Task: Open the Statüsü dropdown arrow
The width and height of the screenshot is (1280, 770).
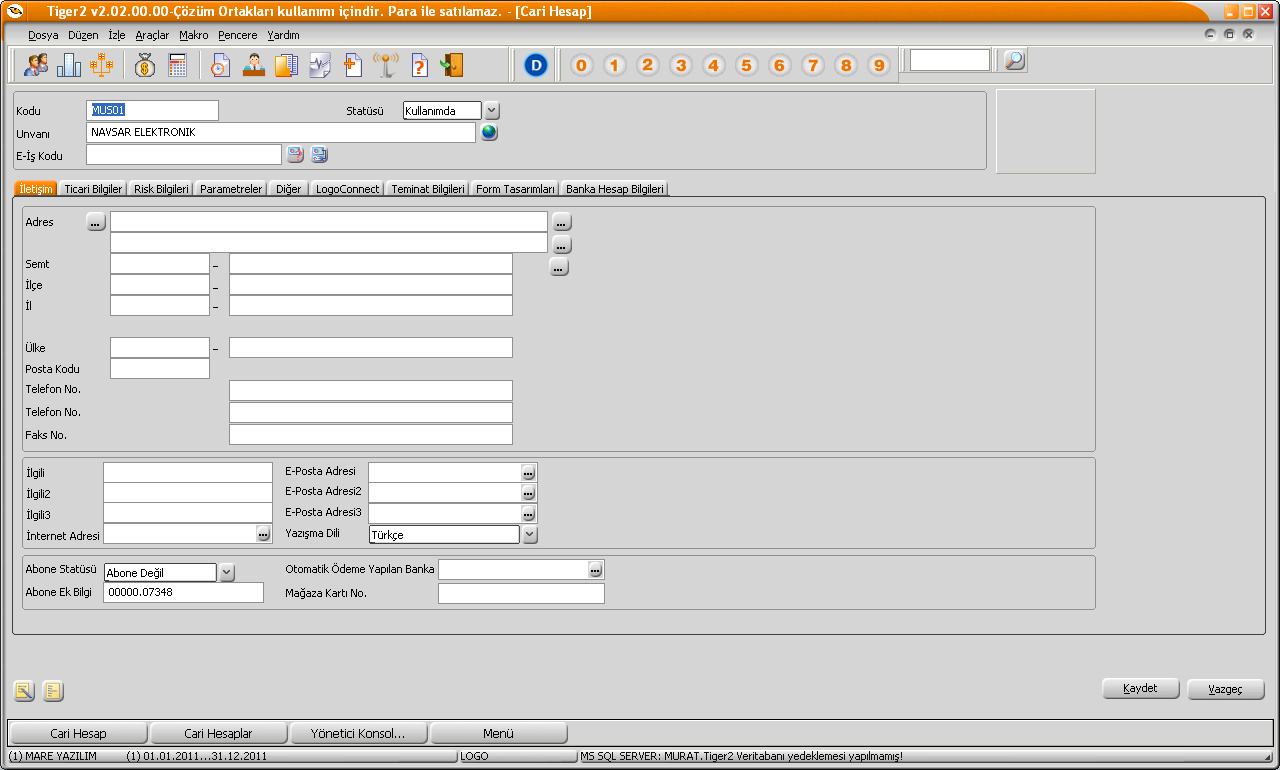Action: coord(492,111)
